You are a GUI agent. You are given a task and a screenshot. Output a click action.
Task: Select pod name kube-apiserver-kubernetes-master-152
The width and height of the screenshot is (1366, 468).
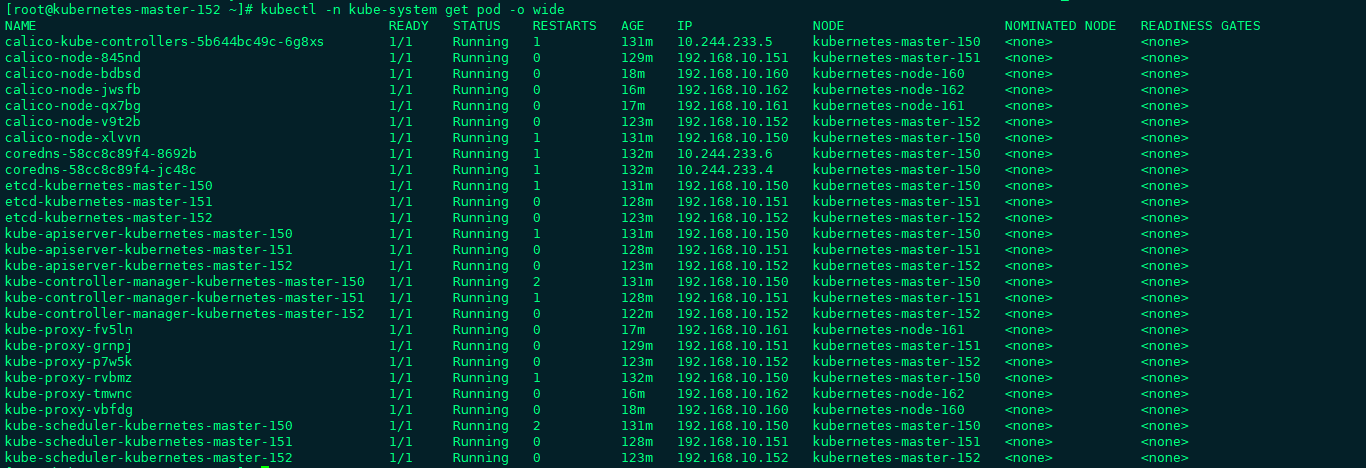(149, 266)
